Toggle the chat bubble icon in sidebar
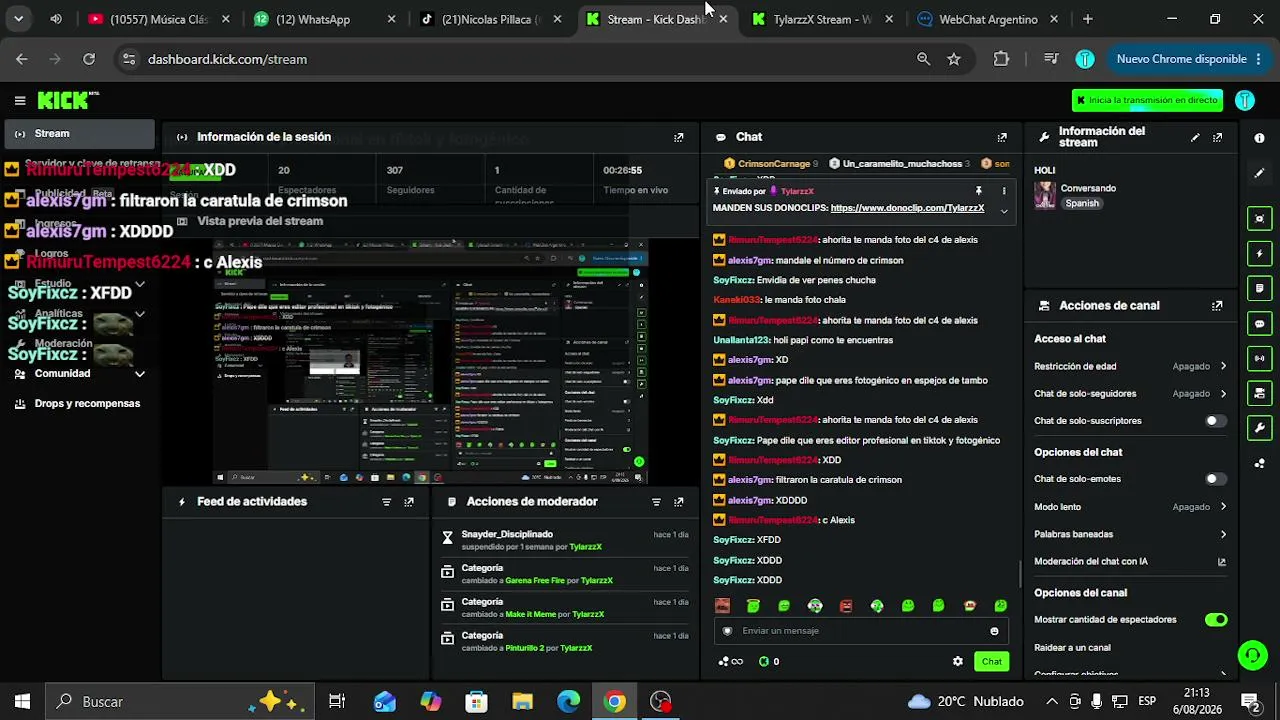The image size is (1280, 720). [x=1259, y=324]
